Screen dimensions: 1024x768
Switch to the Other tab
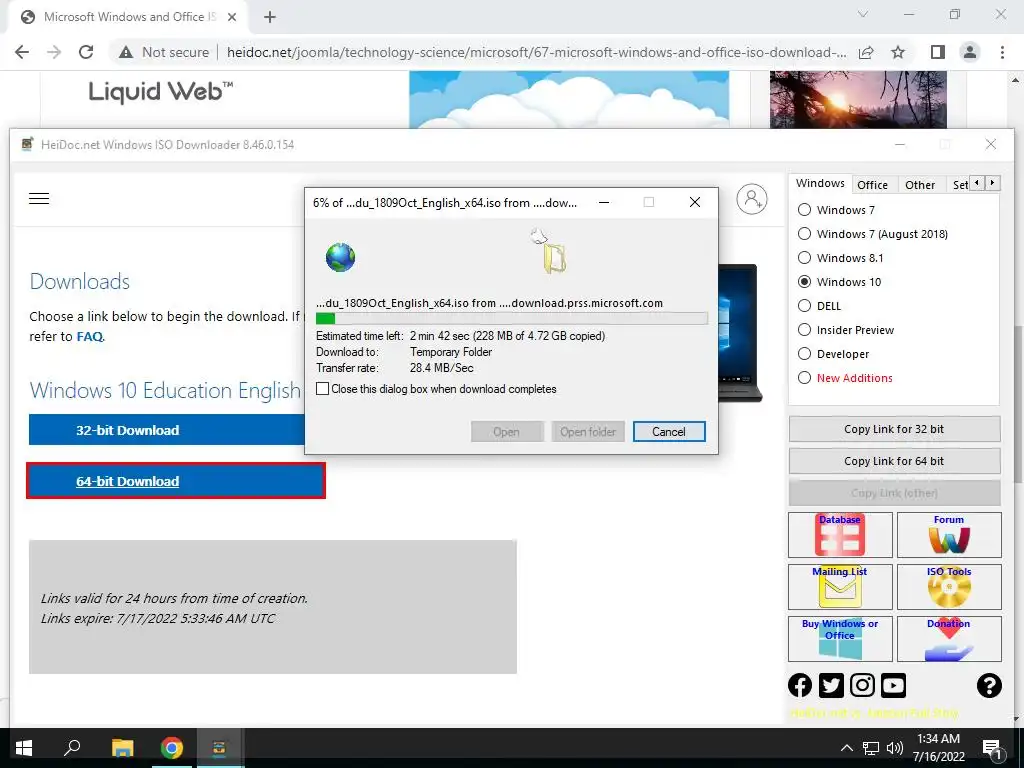pyautogui.click(x=920, y=185)
